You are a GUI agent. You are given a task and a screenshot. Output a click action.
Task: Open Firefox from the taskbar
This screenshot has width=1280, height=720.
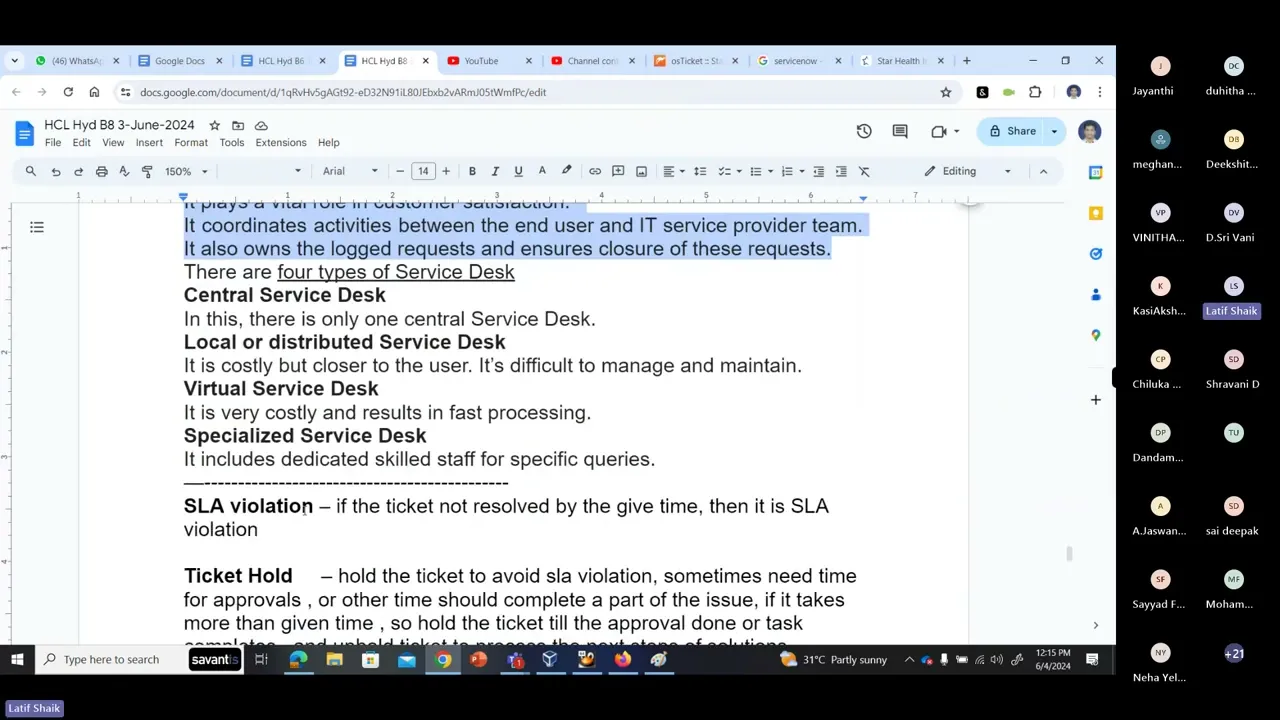pos(622,659)
